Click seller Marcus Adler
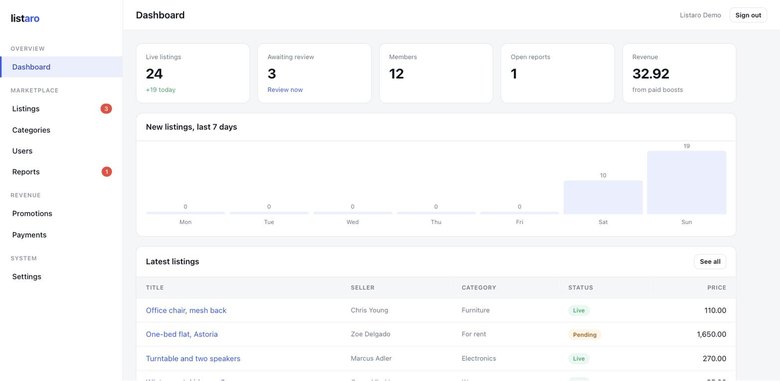780x381 pixels. click(371, 359)
